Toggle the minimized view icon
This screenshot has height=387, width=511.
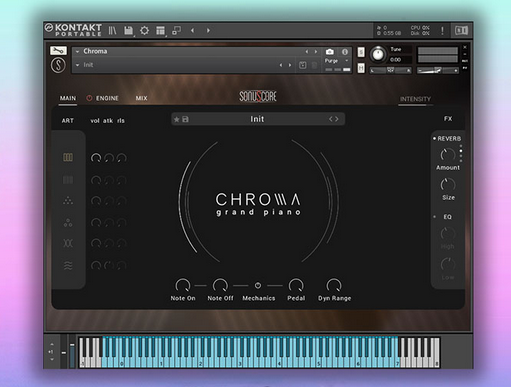(176, 31)
